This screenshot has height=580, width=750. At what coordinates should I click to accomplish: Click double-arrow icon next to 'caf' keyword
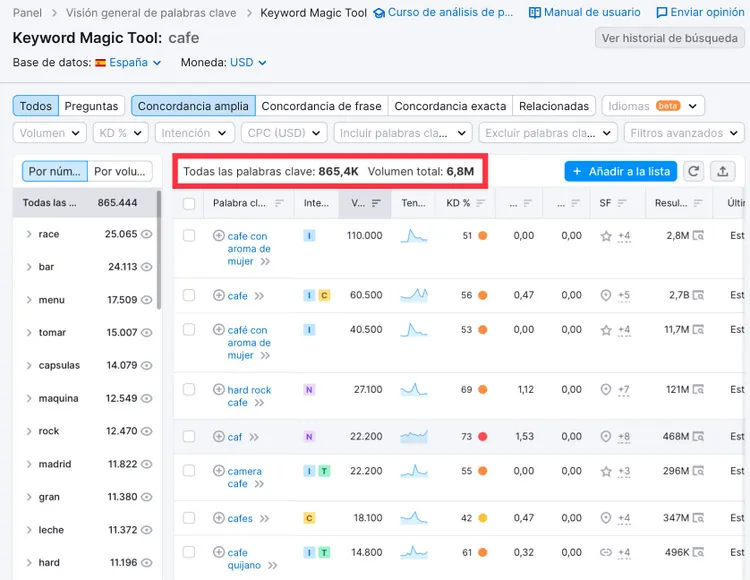click(x=254, y=437)
